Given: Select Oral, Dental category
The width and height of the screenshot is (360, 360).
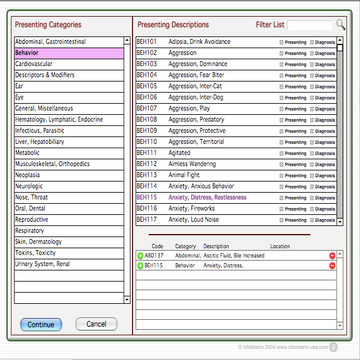Looking at the screenshot, I should 69,208.
